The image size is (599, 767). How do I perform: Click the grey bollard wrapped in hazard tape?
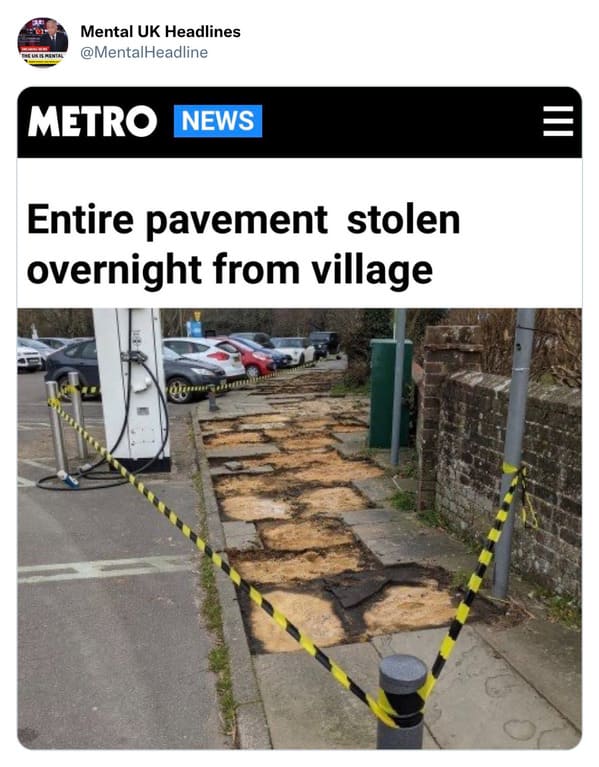[x=402, y=701]
